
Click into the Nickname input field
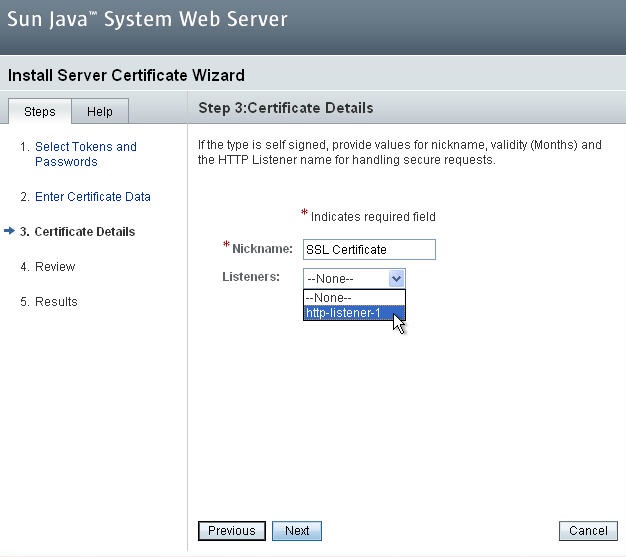click(x=369, y=250)
